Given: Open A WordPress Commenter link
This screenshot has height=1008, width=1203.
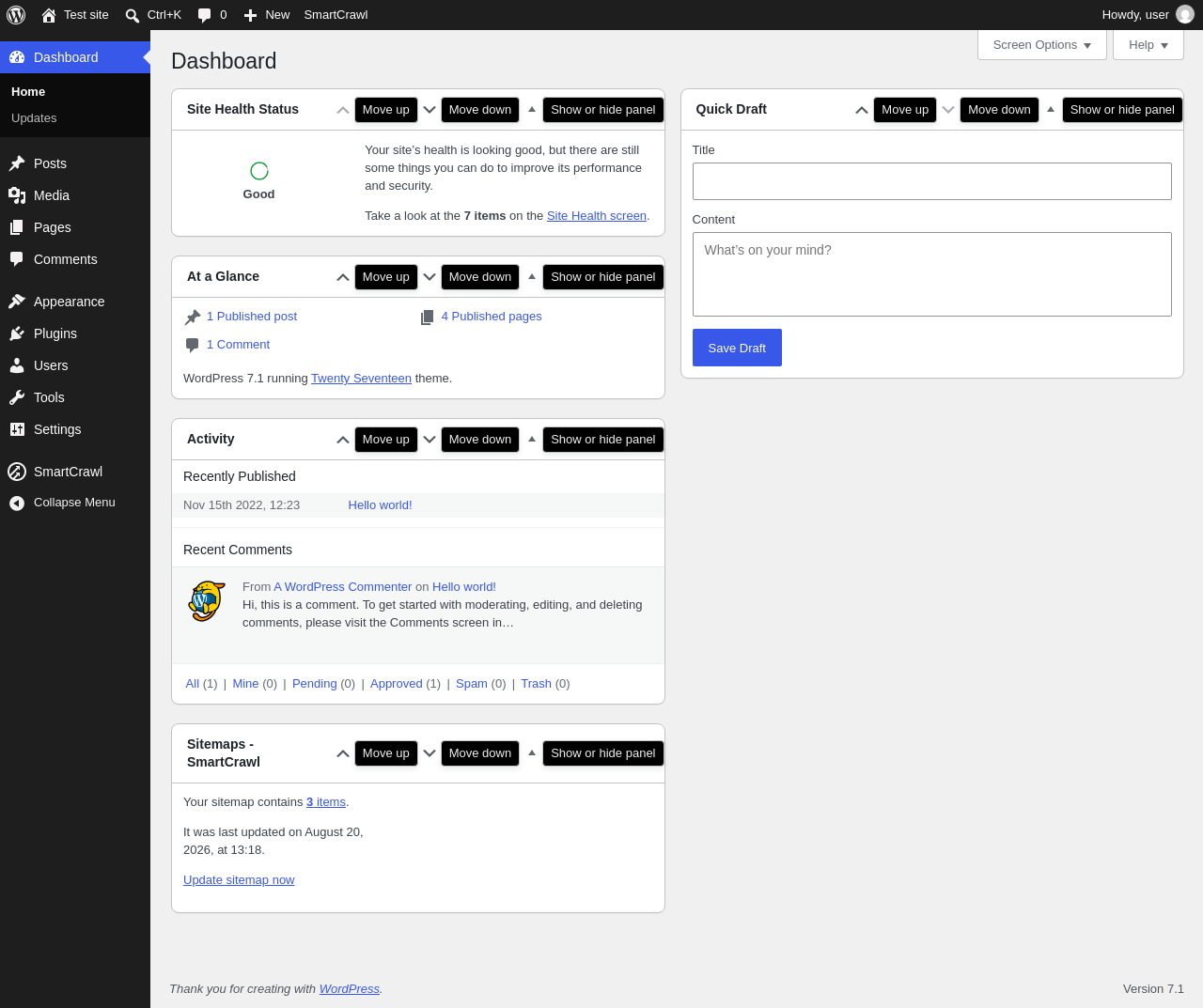Looking at the screenshot, I should point(343,587).
